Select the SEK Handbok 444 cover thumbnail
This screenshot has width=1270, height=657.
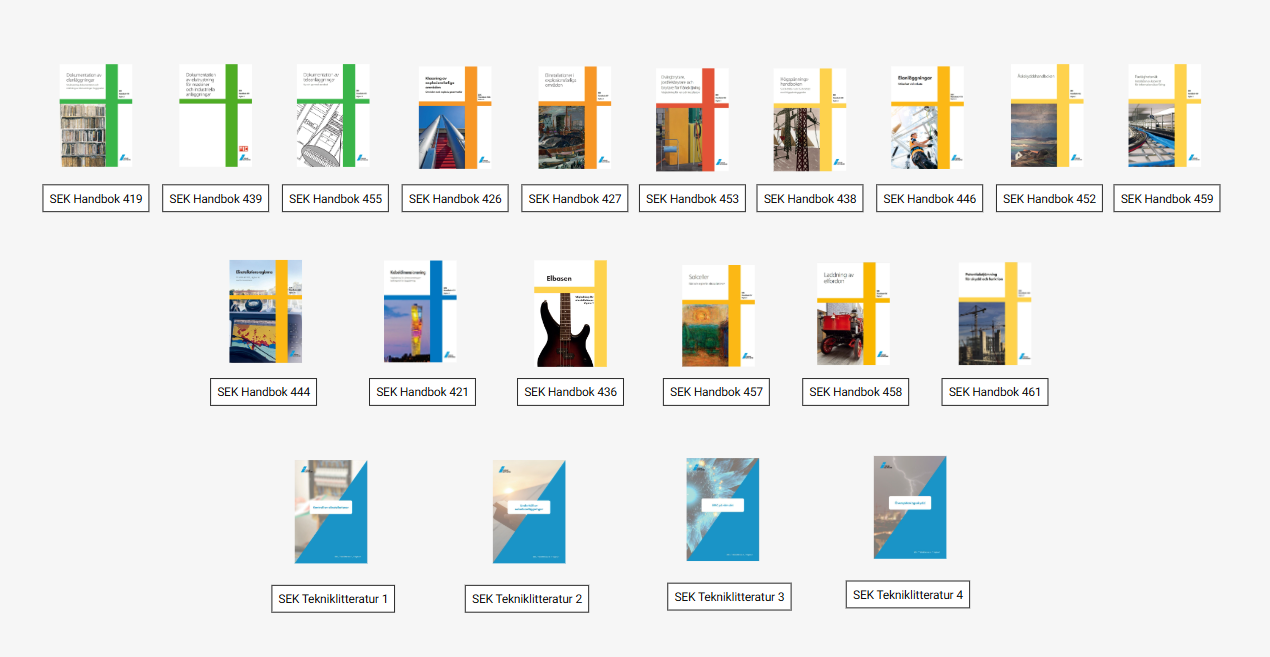265,311
